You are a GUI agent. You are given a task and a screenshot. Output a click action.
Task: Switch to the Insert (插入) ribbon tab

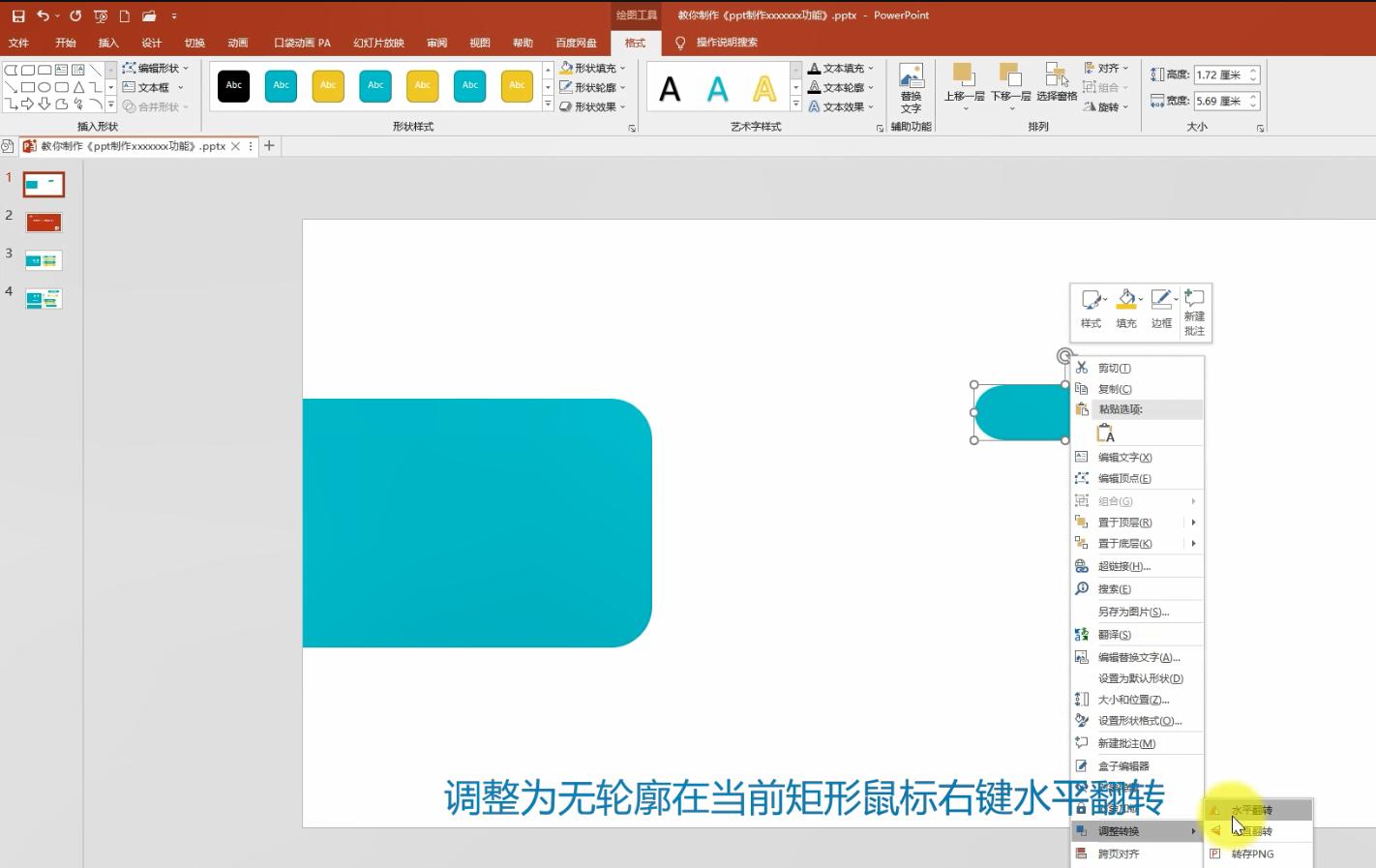tap(108, 43)
